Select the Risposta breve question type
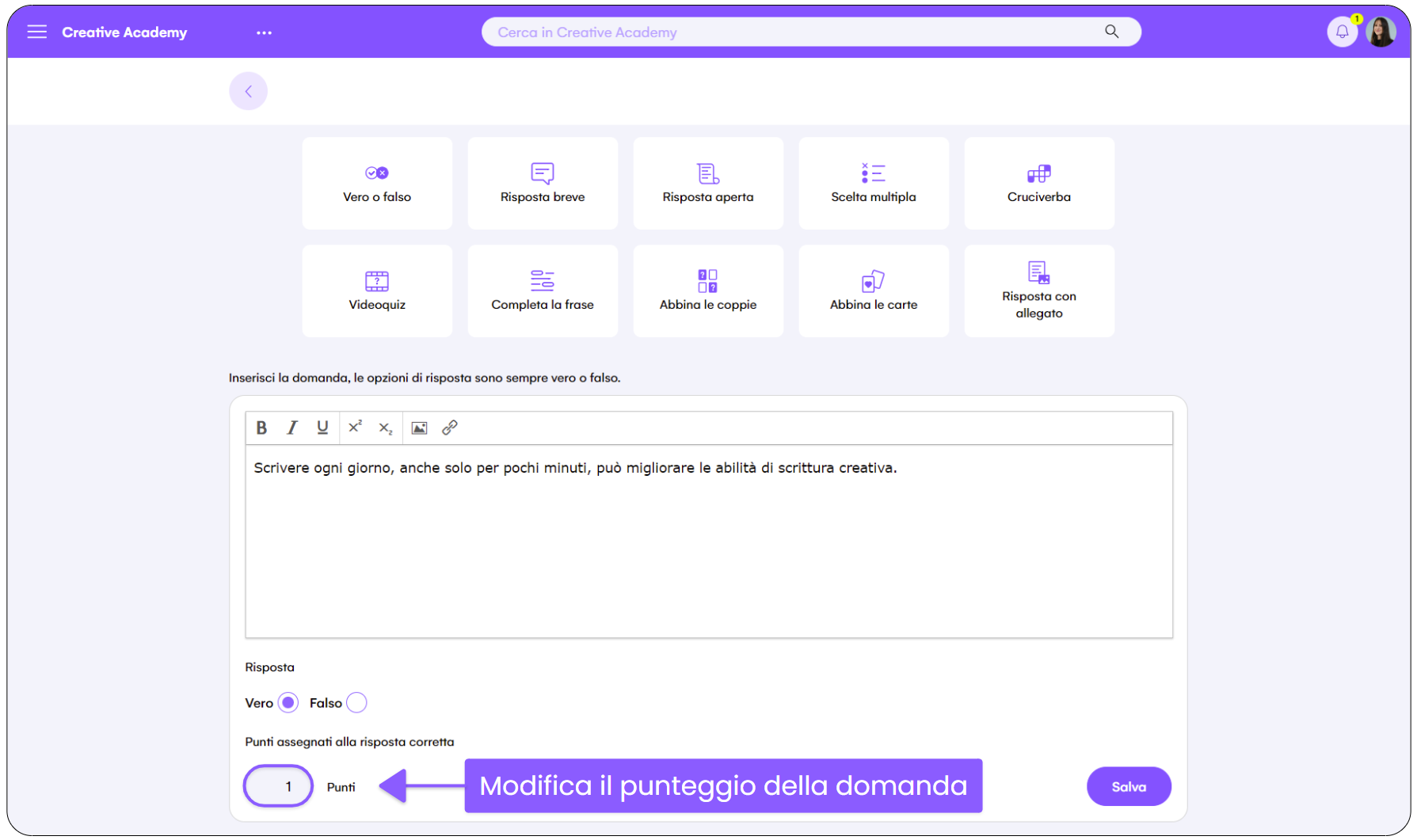Viewport: 1417px width, 840px height. pos(543,183)
